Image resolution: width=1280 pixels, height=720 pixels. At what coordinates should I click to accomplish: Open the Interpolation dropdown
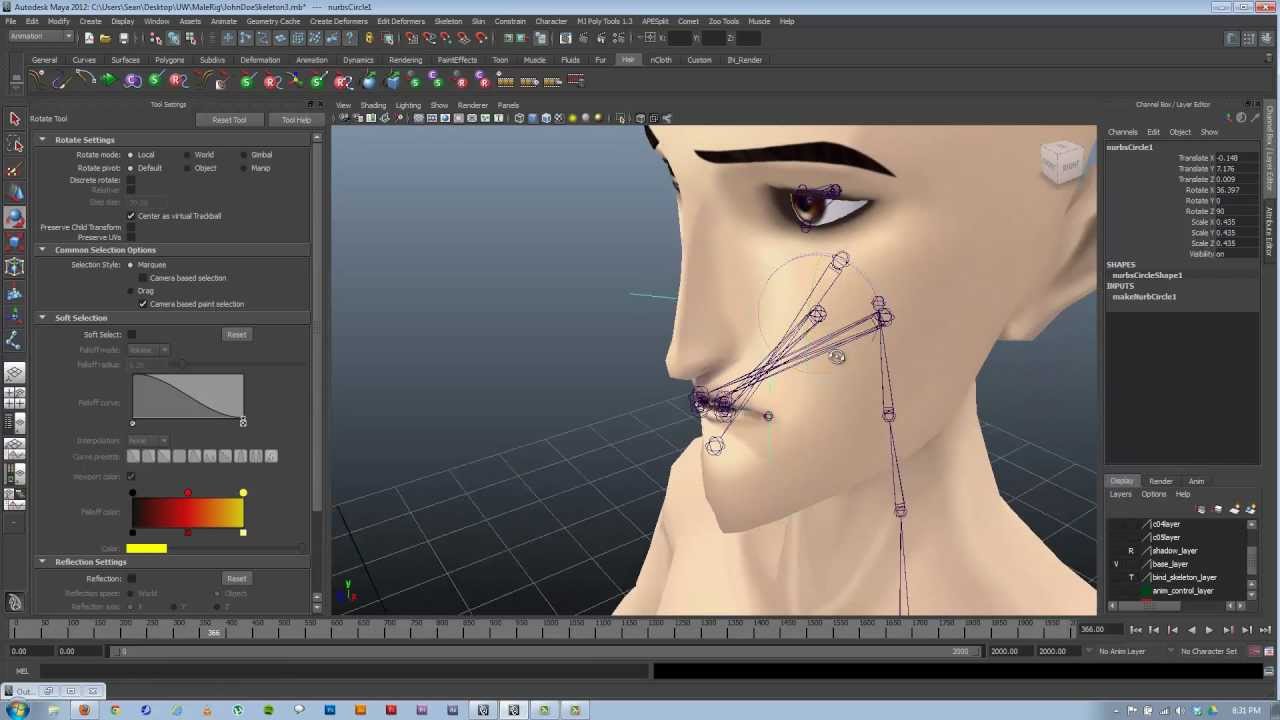149,441
